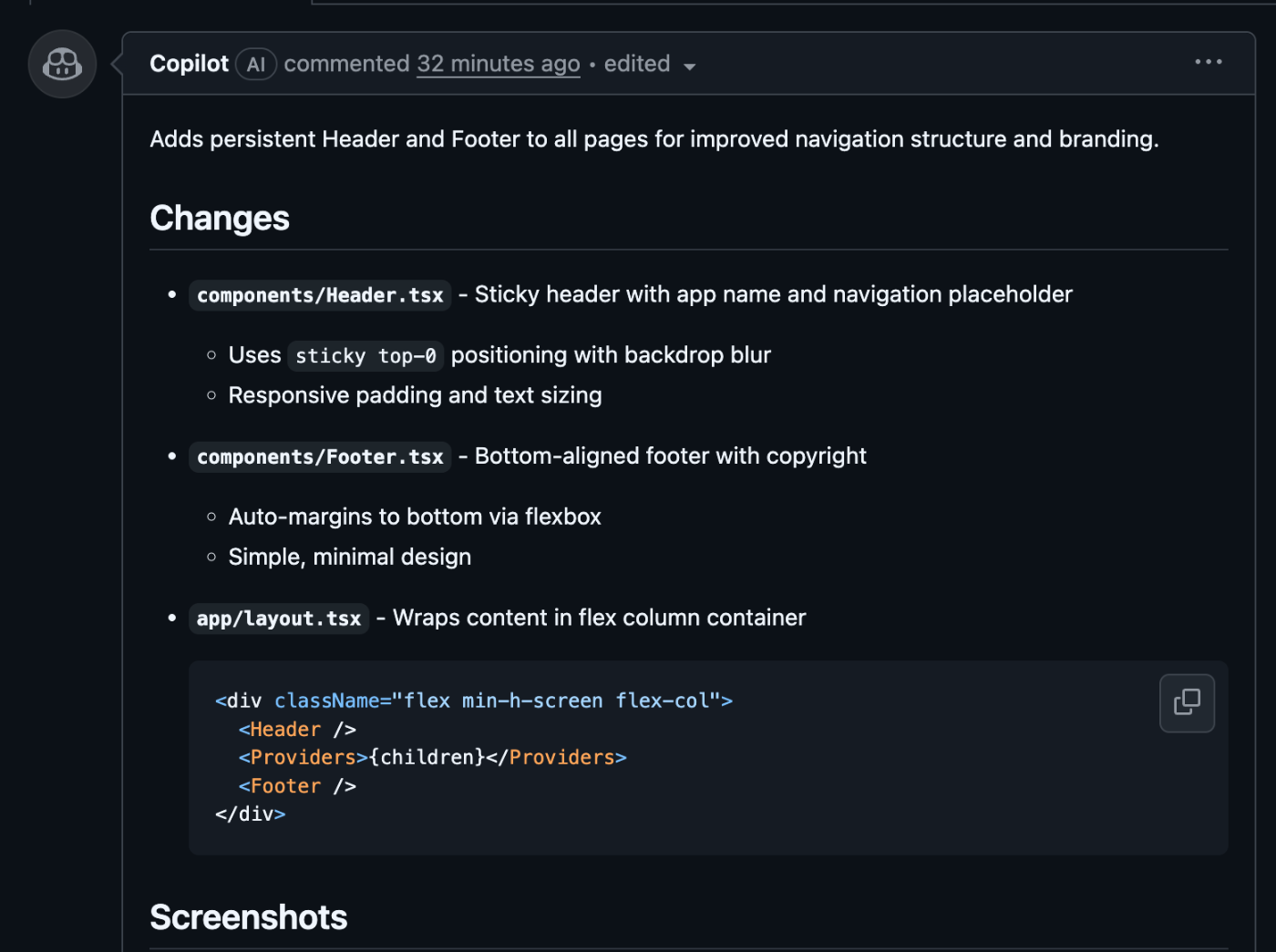Viewport: 1276px width, 952px height.
Task: Click the Copilot avatar icon
Action: click(62, 64)
